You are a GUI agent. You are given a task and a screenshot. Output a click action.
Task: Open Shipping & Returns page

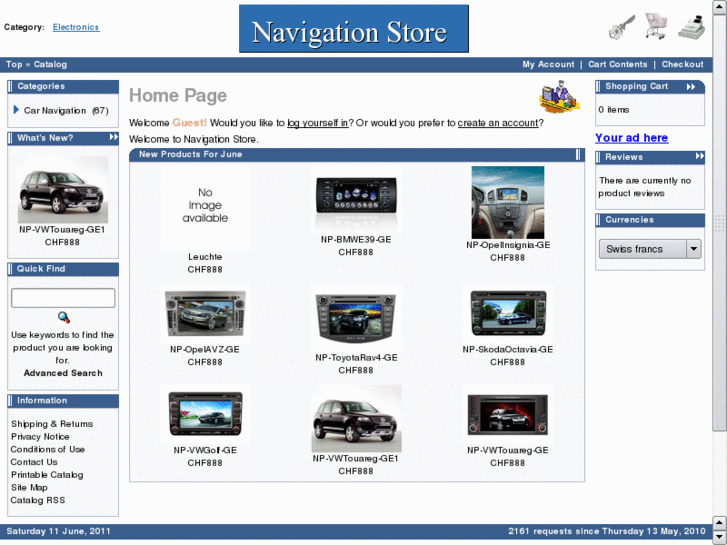click(x=52, y=424)
